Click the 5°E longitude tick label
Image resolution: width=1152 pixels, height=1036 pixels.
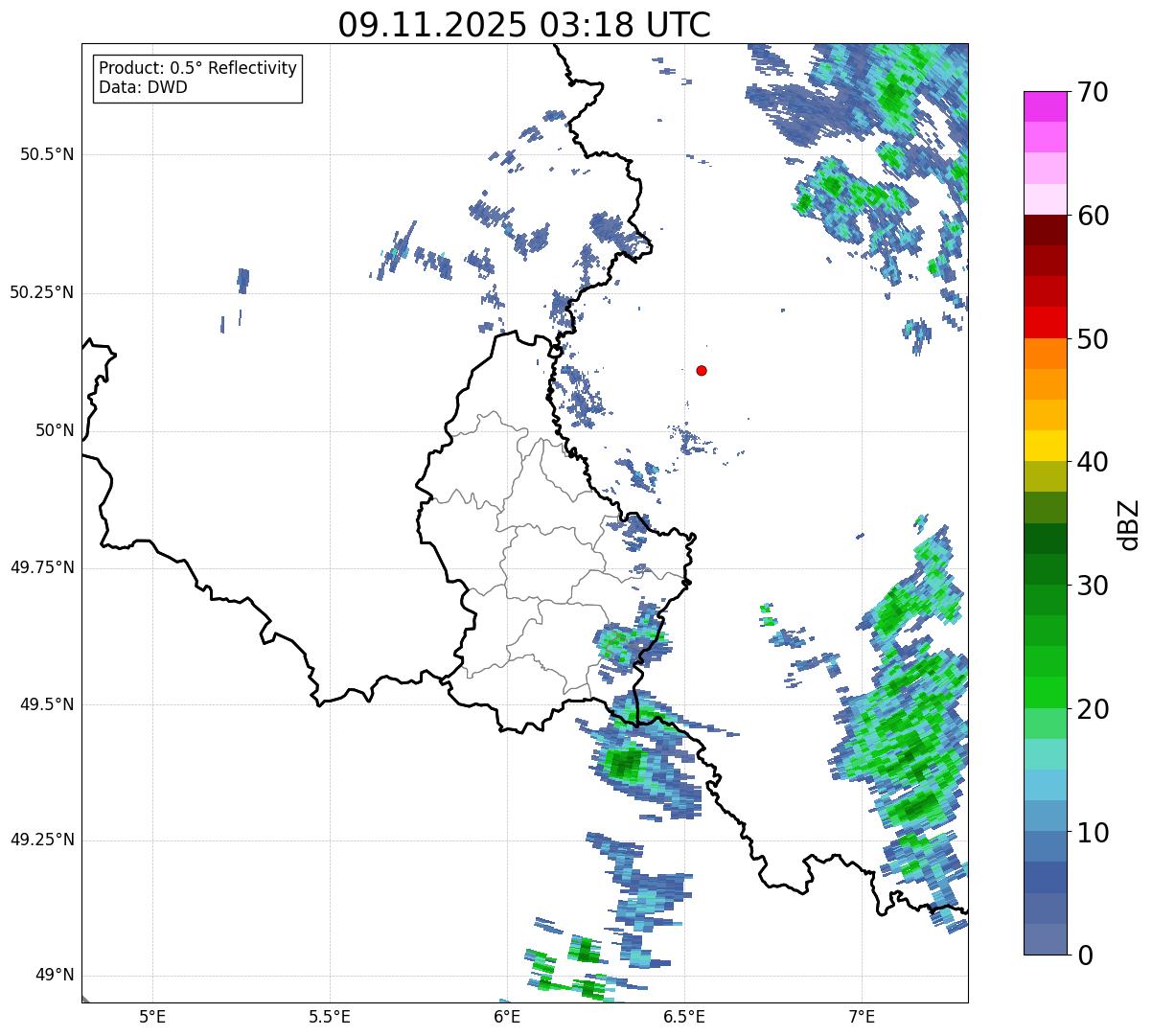tap(152, 1016)
